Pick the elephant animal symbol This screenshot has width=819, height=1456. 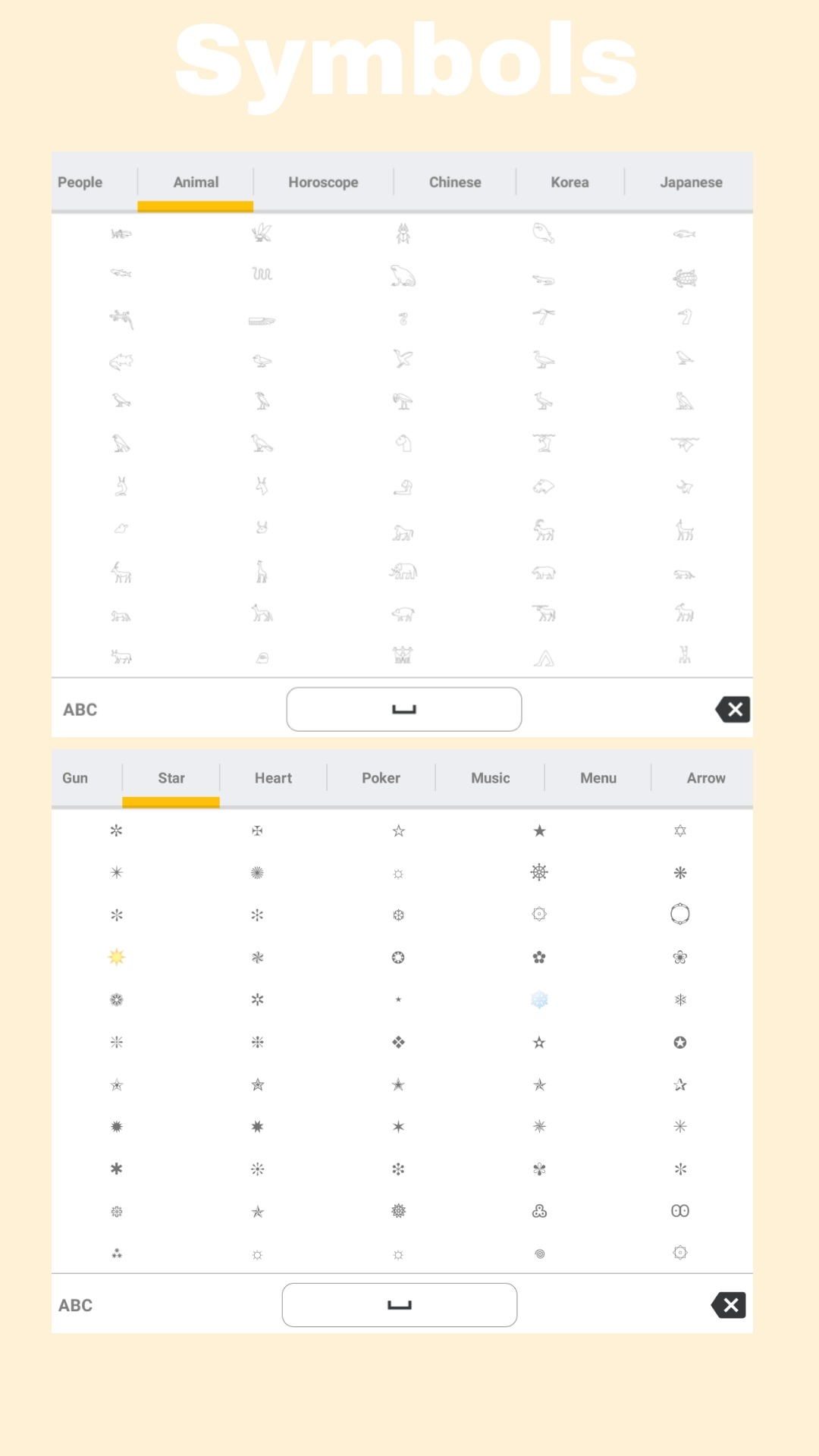pos(403,572)
